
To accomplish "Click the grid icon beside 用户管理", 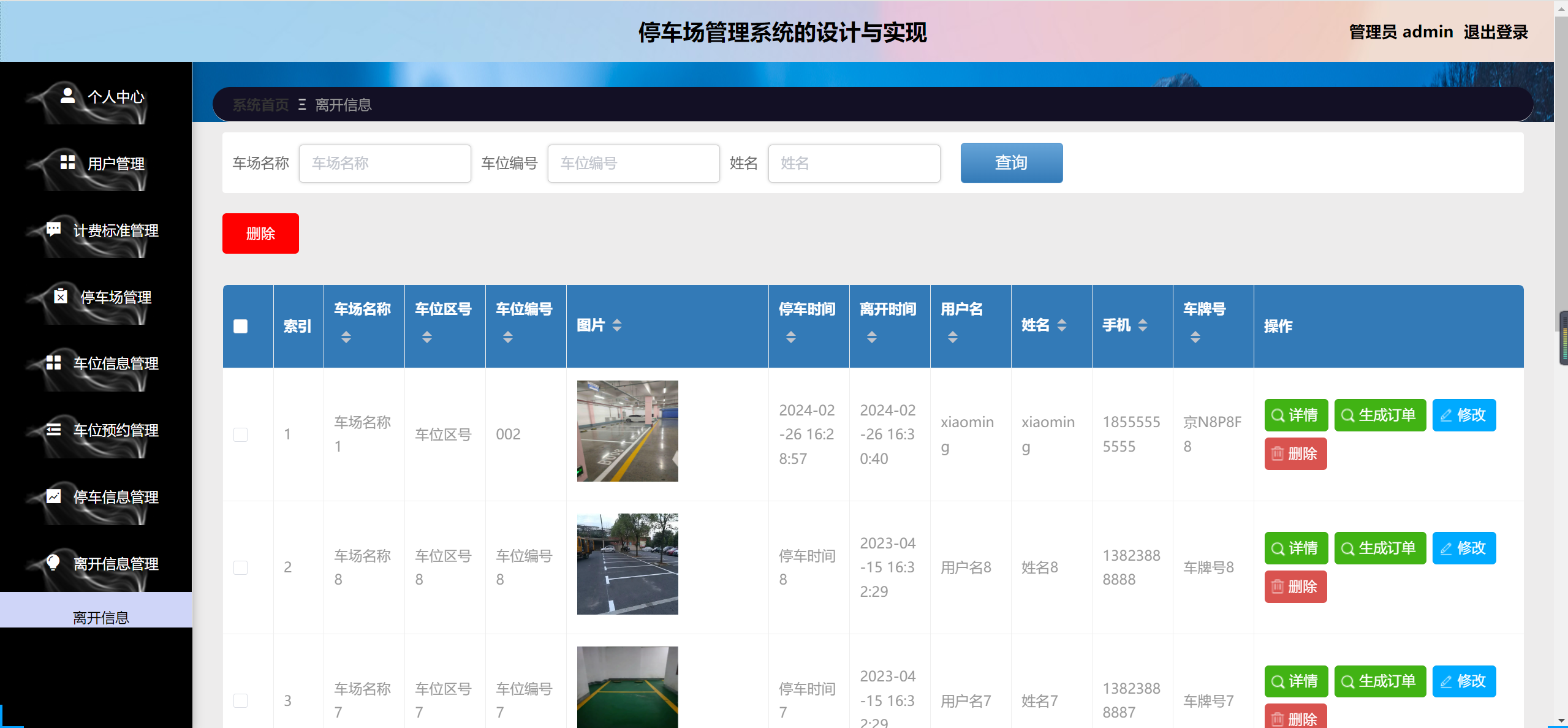I will point(67,162).
